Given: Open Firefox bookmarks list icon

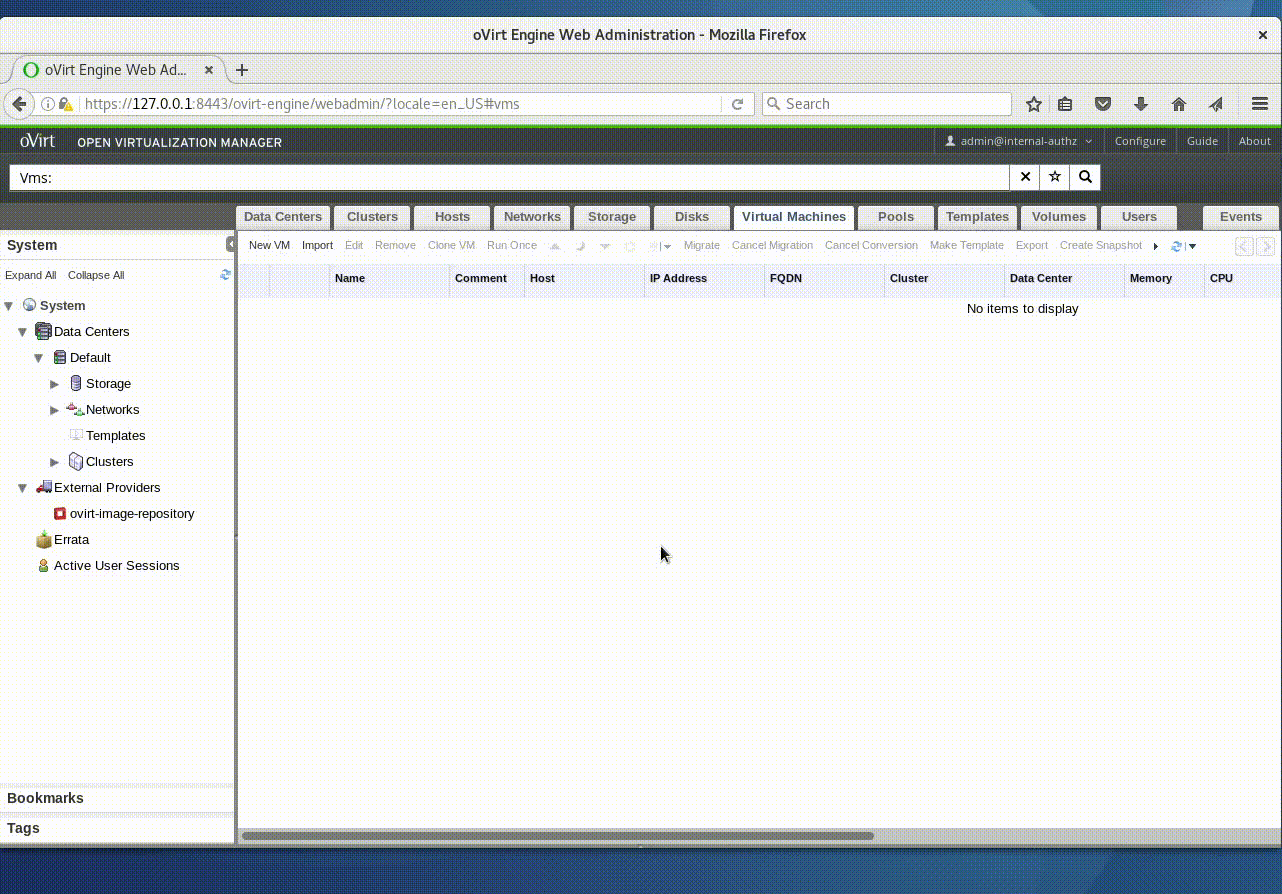Looking at the screenshot, I should (x=1066, y=104).
